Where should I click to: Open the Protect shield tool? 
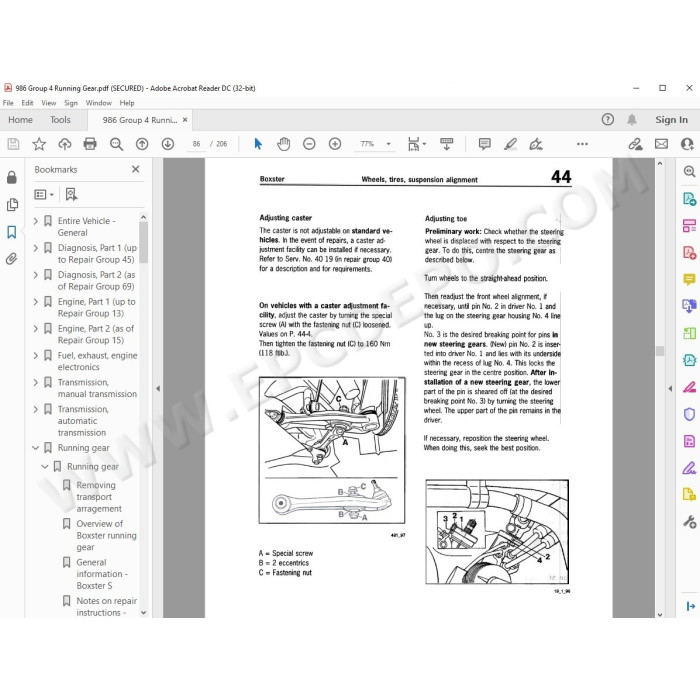pyautogui.click(x=689, y=414)
